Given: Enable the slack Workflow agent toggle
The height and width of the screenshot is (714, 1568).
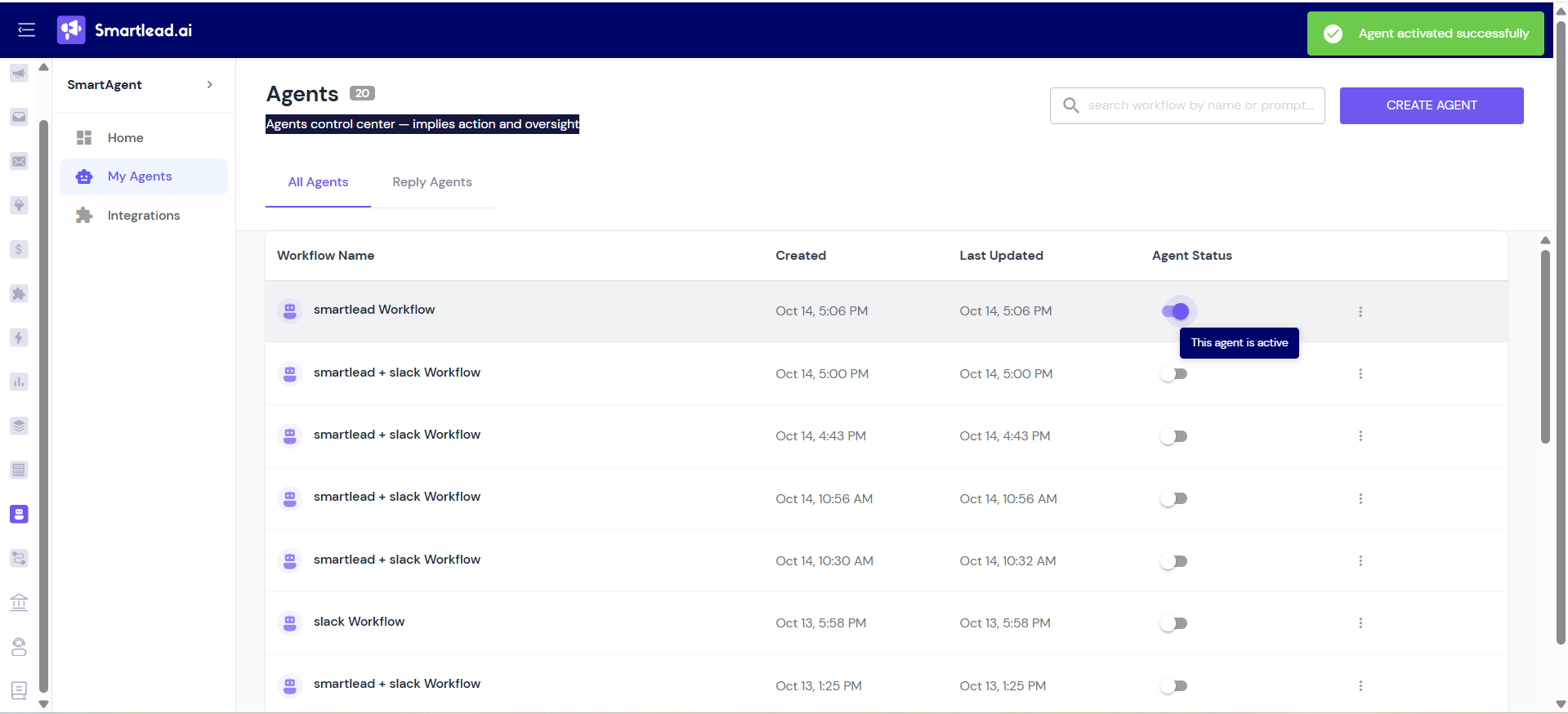Looking at the screenshot, I should 1173,623.
